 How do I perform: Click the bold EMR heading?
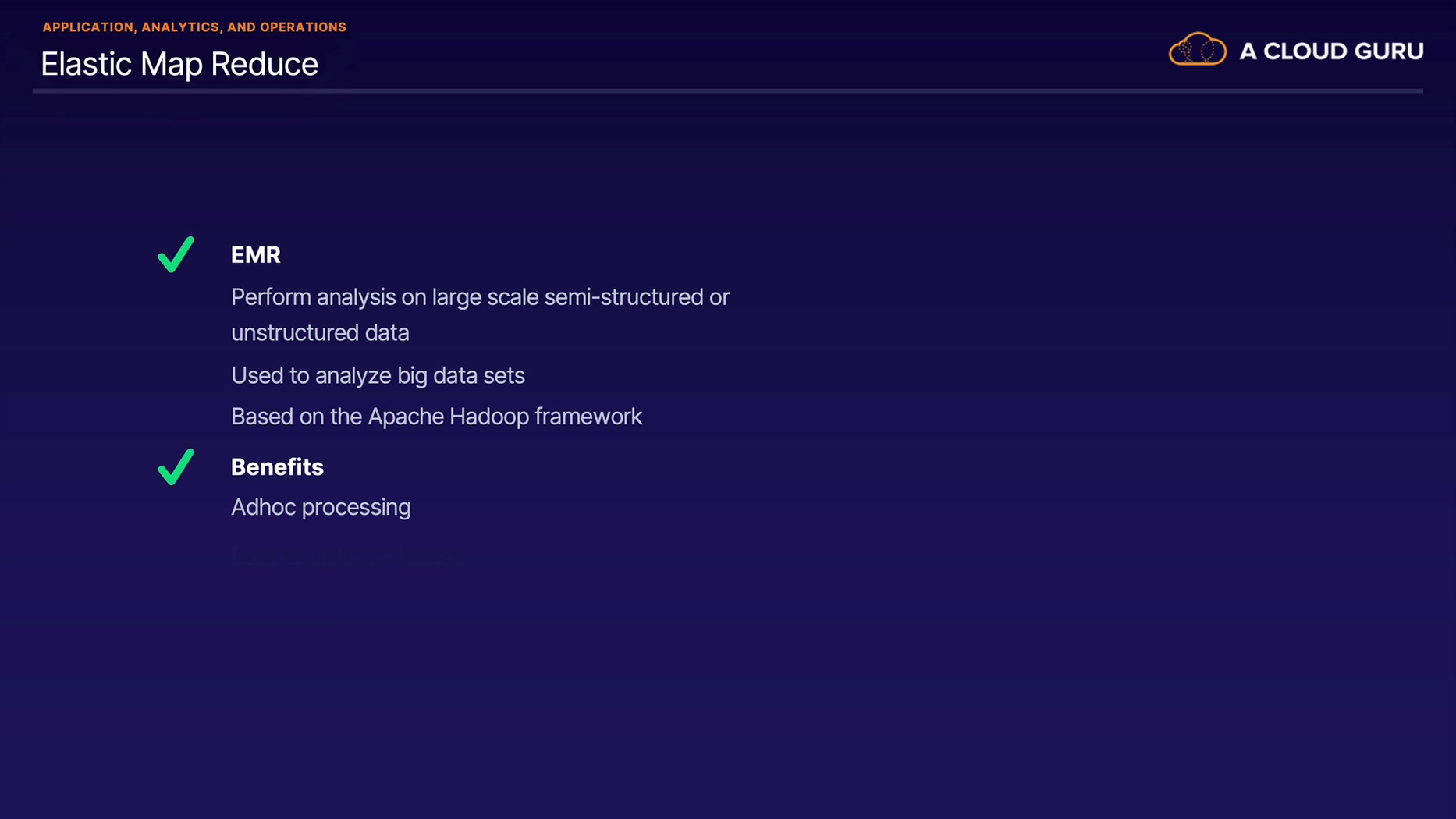255,255
